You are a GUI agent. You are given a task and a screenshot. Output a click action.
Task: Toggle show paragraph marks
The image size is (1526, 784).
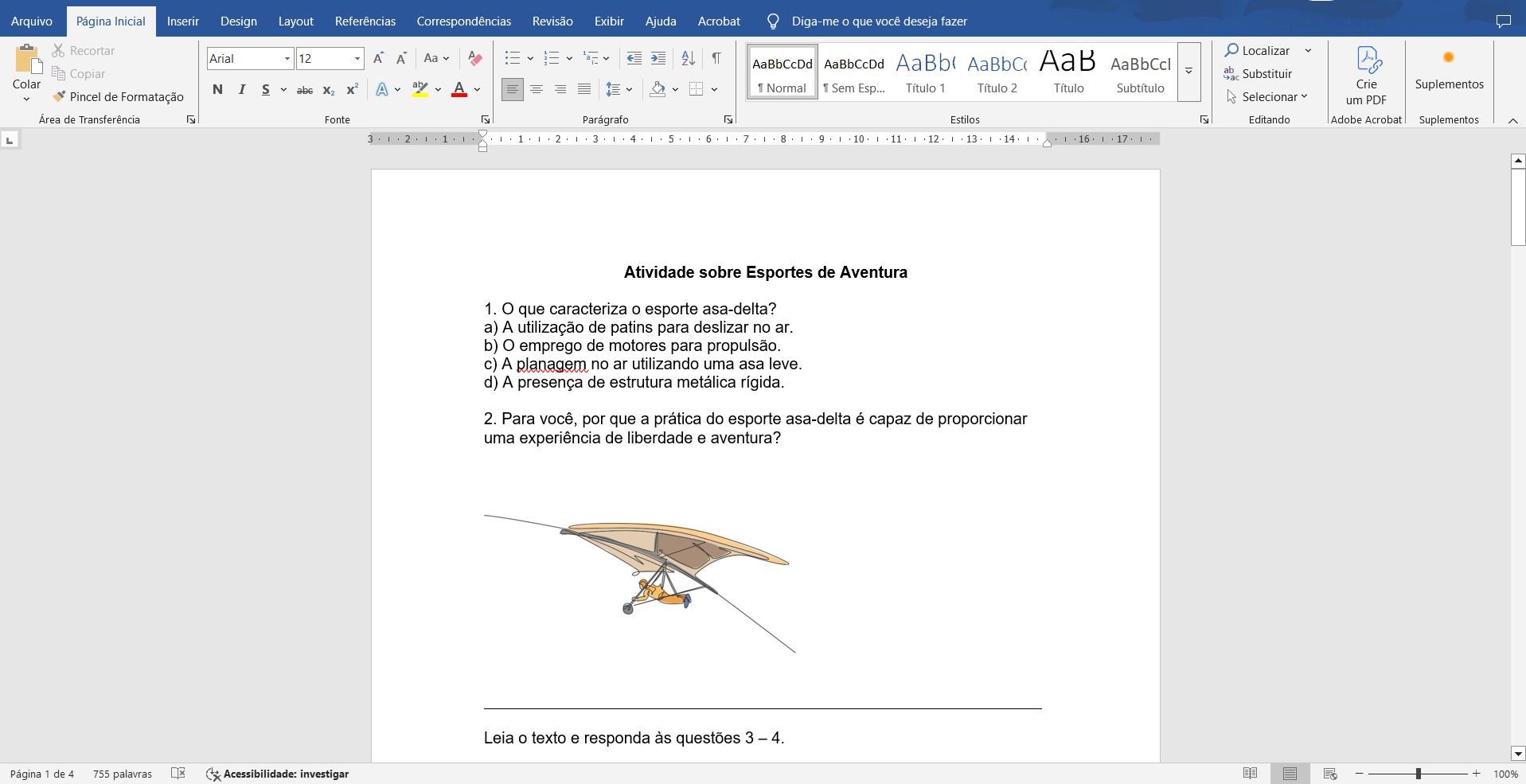[x=716, y=58]
